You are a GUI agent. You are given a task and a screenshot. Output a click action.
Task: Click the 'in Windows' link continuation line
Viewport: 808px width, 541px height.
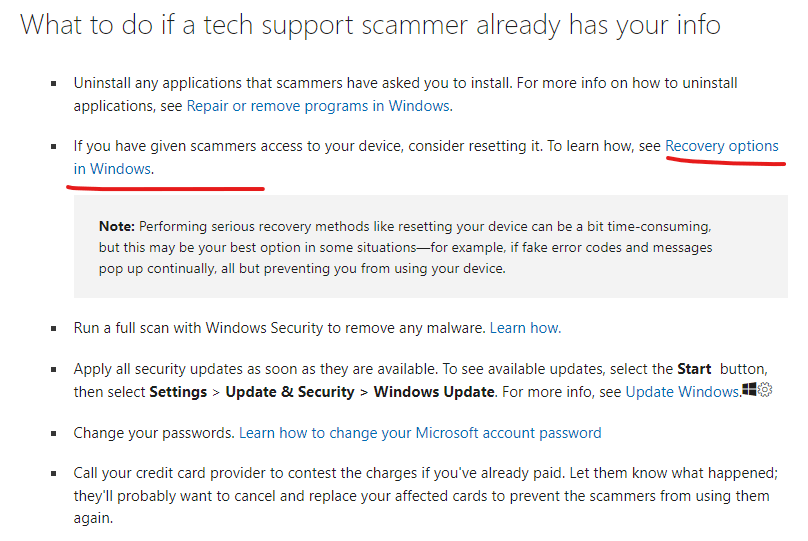[112, 168]
